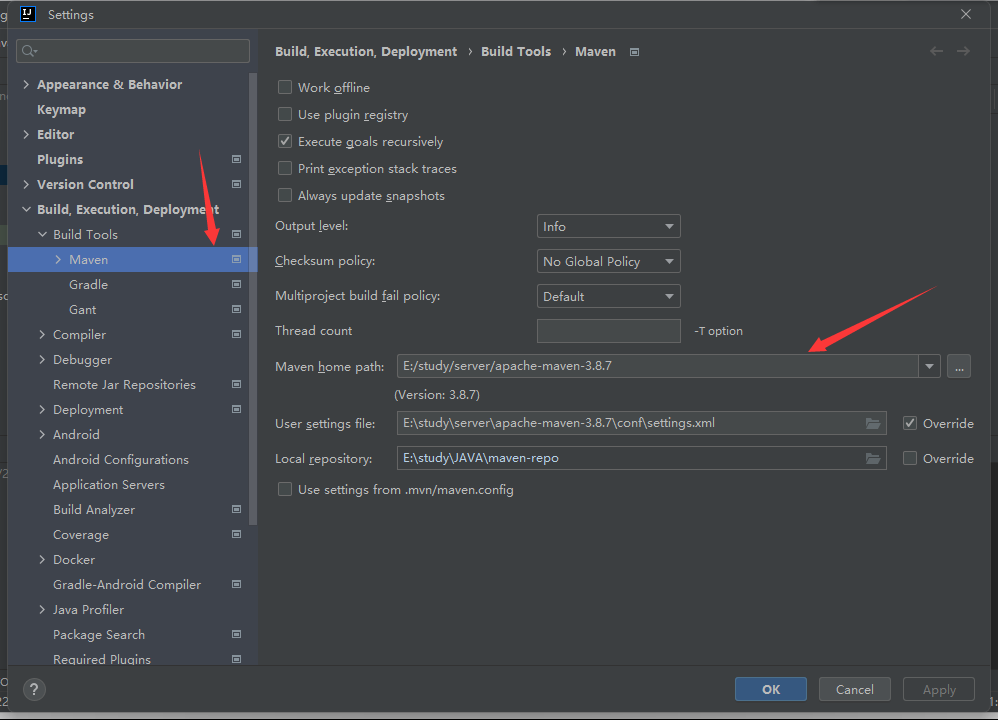This screenshot has width=998, height=720.
Task: Close the Settings dialog
Action: (966, 14)
